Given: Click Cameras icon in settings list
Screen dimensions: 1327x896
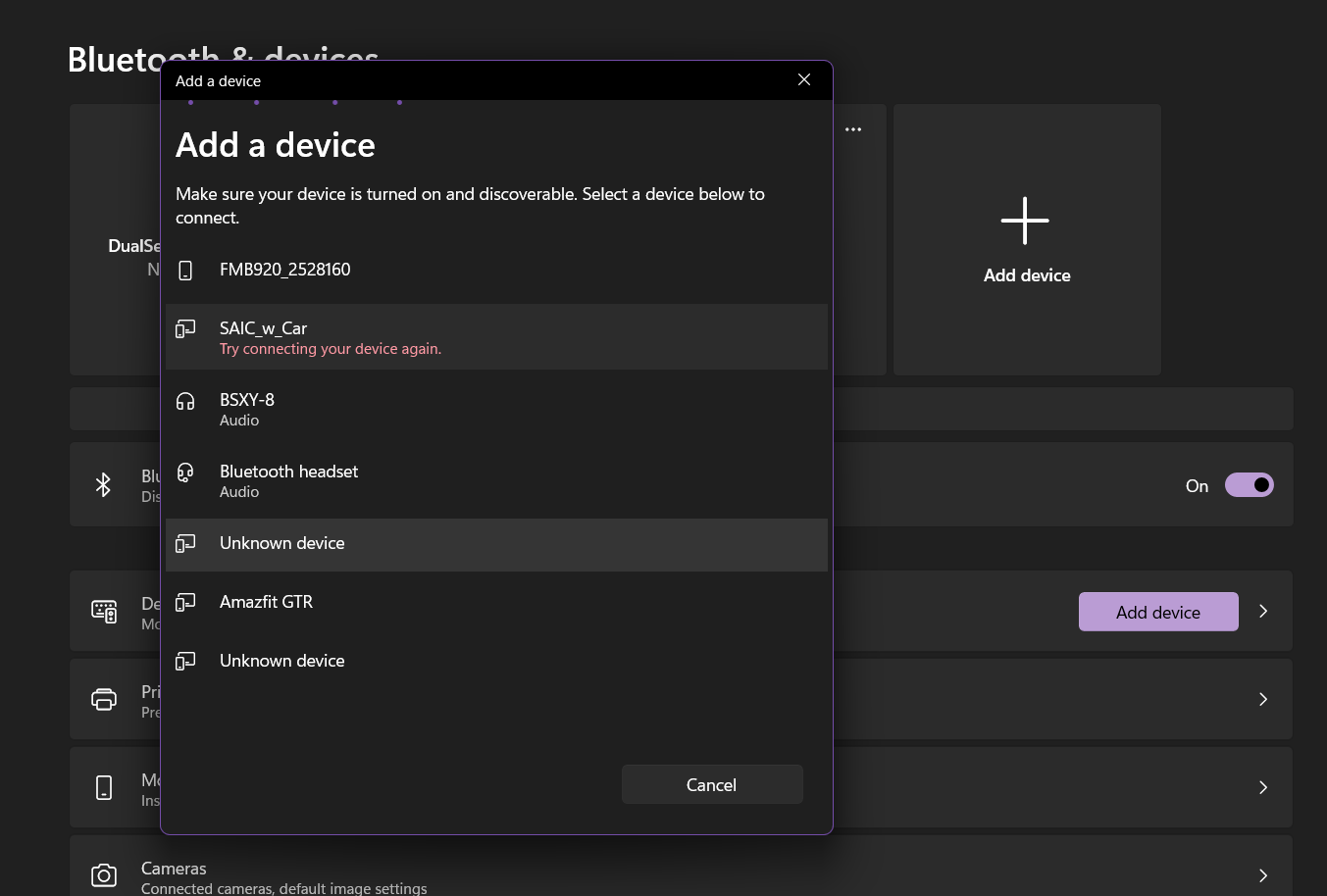Looking at the screenshot, I should click(x=104, y=874).
